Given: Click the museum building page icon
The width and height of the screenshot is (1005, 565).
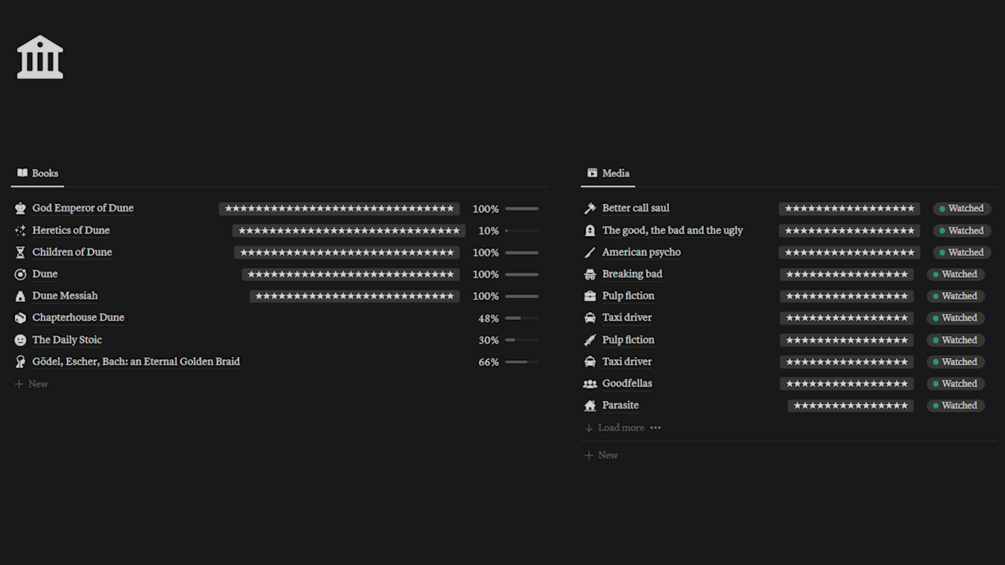Looking at the screenshot, I should [40, 57].
